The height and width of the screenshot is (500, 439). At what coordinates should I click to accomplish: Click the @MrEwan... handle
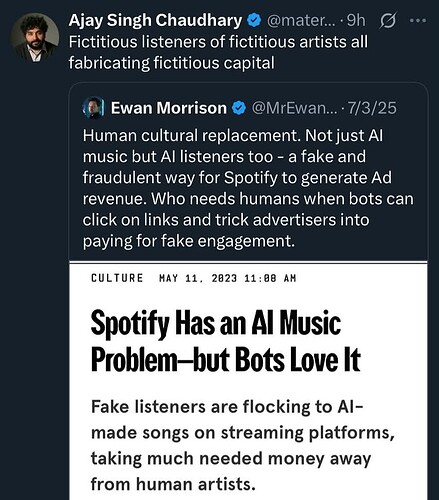[x=294, y=108]
